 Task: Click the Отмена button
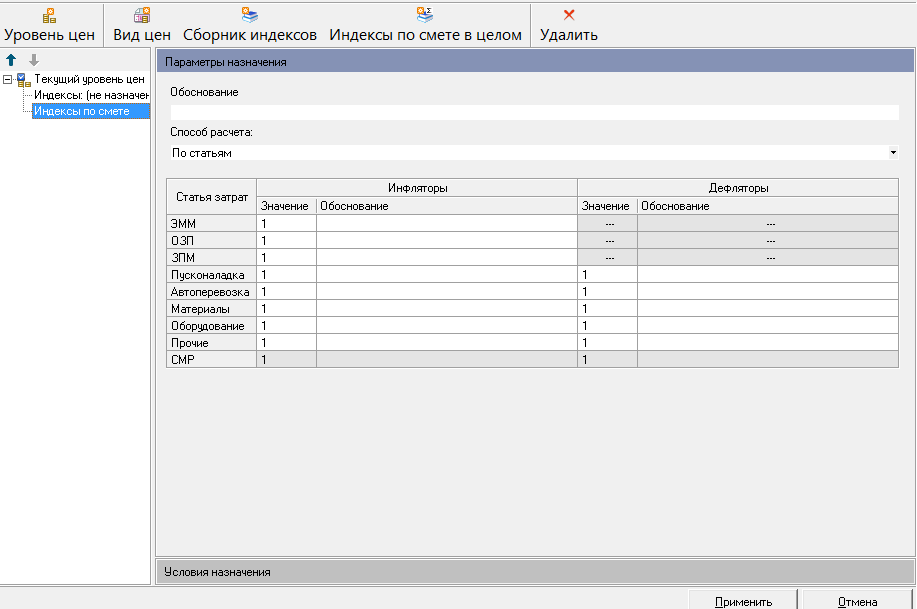point(857,601)
